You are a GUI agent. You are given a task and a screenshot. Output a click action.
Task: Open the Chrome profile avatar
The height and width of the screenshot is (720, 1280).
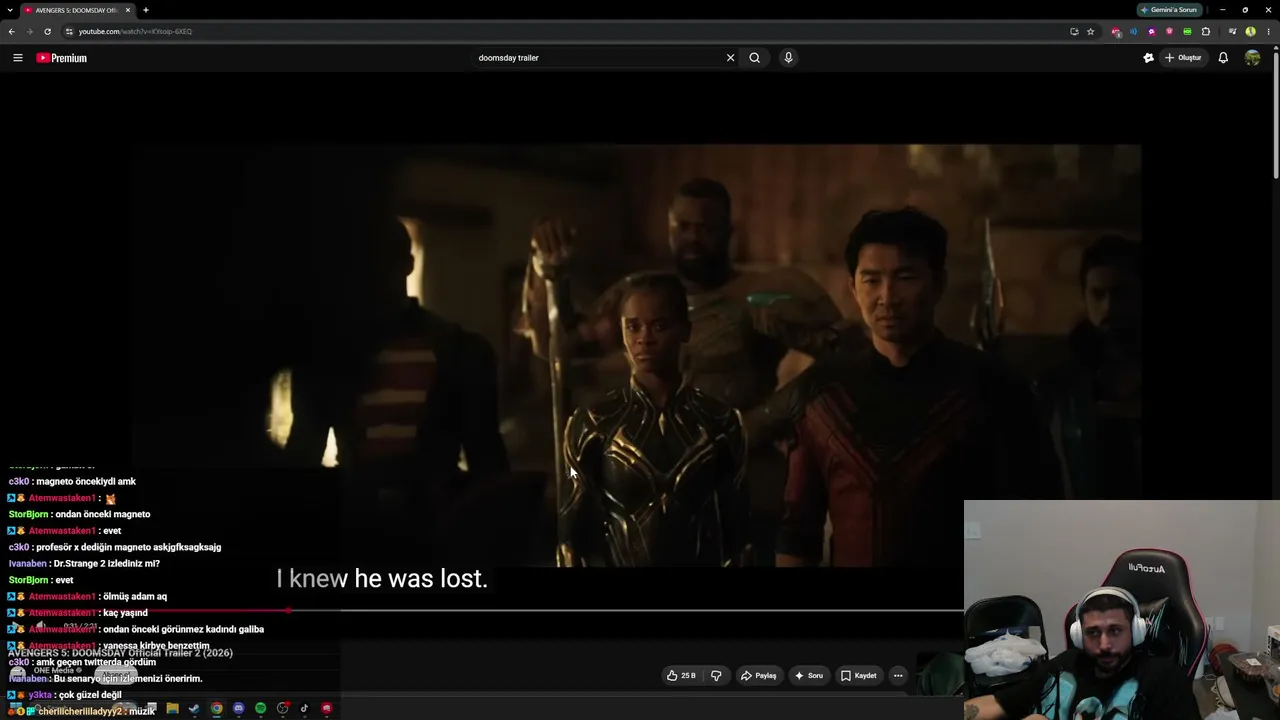point(1250,31)
